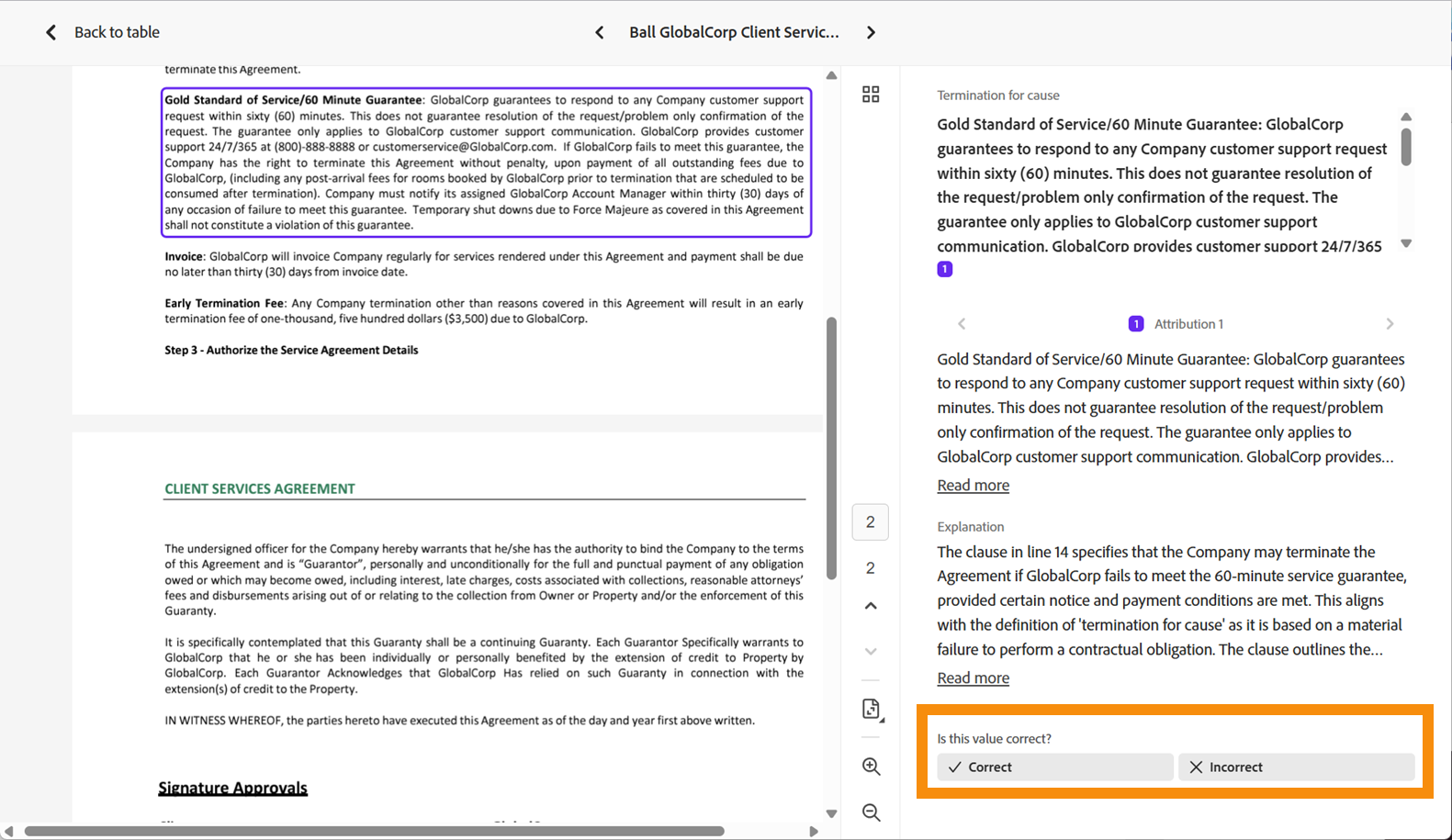Screen dimensions: 1452x840
Task: Click the current page number box
Action: [870, 521]
